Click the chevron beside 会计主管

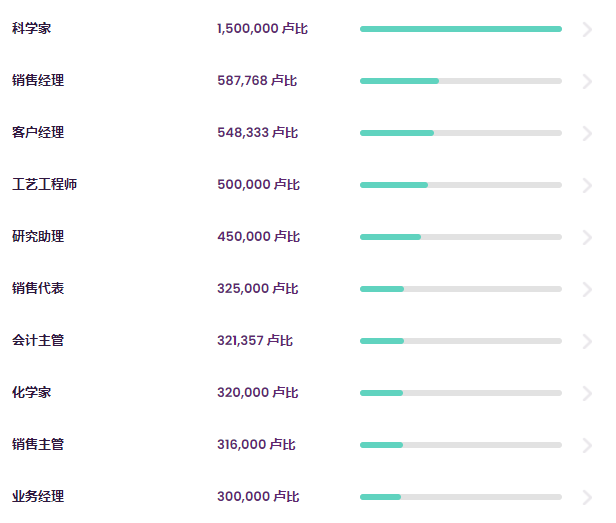[x=587, y=341]
